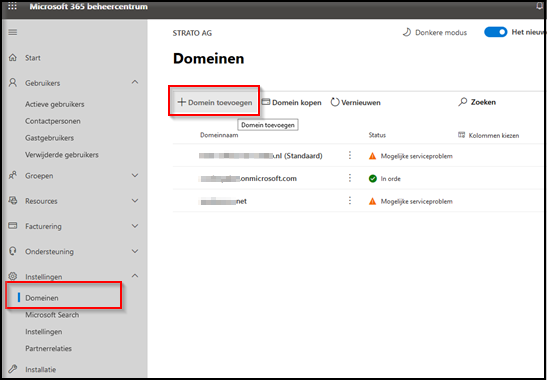547x380 pixels.
Task: Click the Instellingen gear icon
Action: click(x=13, y=276)
